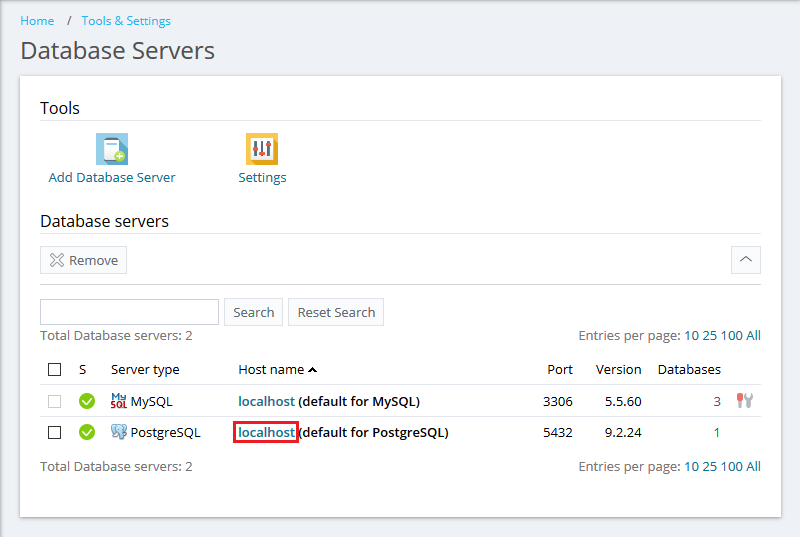Open Tools & Settings breadcrumb link
The height and width of the screenshot is (537, 800).
(126, 21)
